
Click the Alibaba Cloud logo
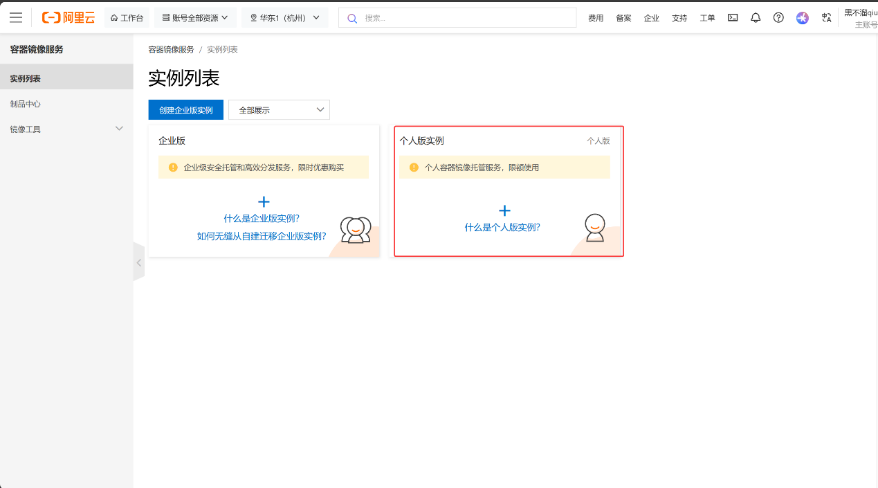(68, 18)
